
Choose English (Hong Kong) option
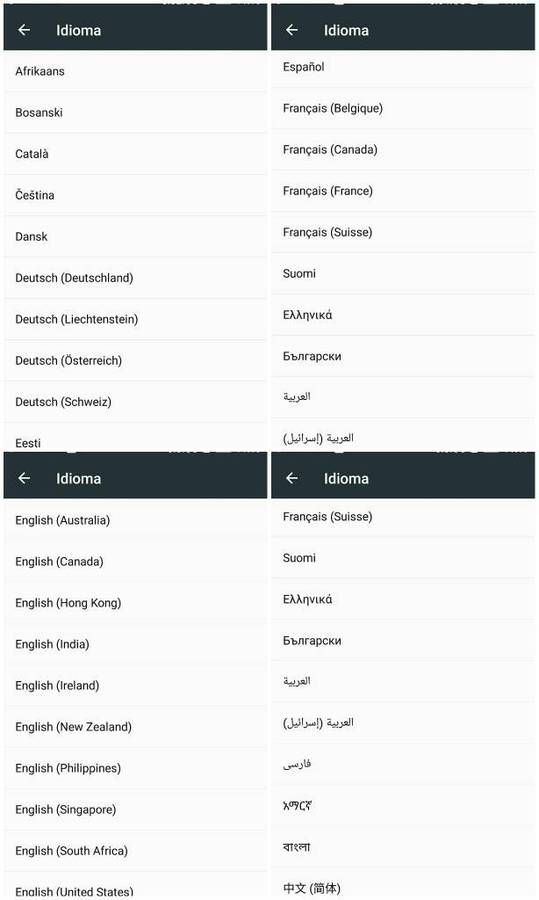(135, 603)
